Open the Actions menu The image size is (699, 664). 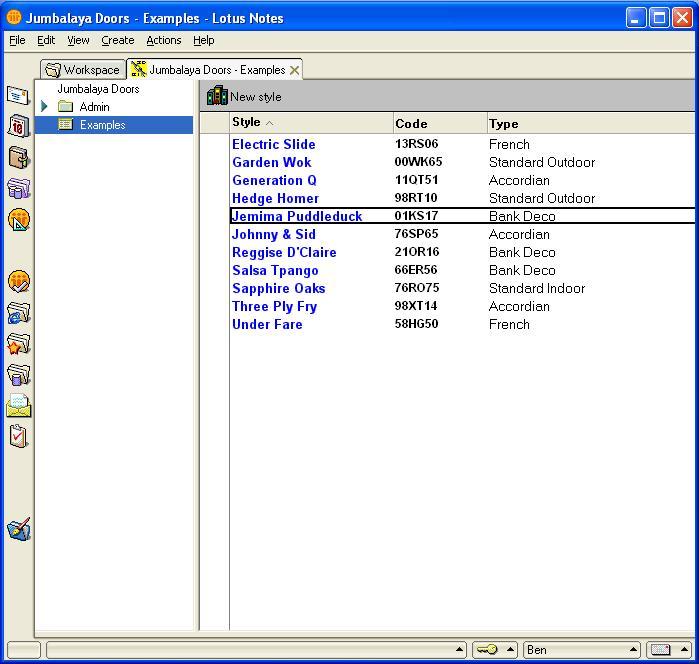163,40
